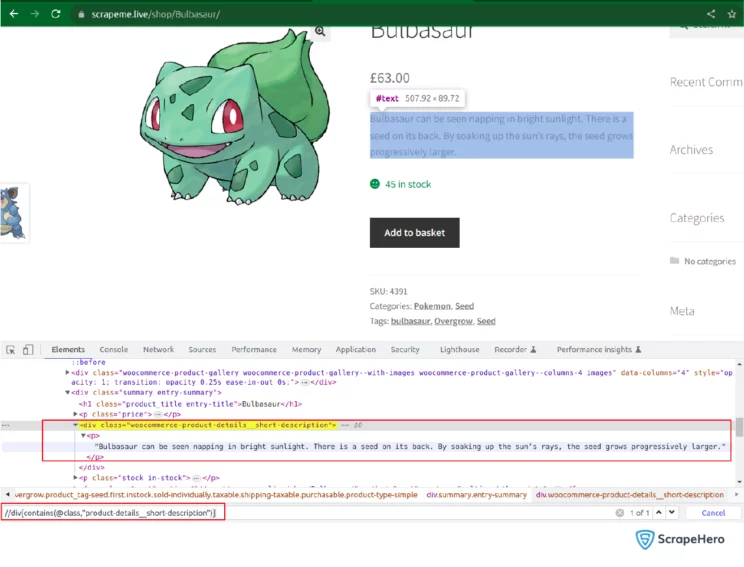Select the div.summary.entry-summary breadcrumb
Viewport: 744px width, 567px height.
[x=476, y=495]
